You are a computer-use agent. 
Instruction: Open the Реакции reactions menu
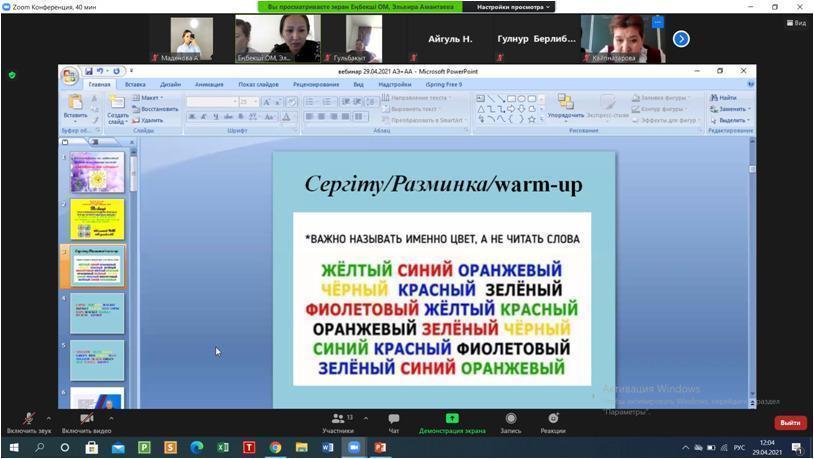[553, 423]
